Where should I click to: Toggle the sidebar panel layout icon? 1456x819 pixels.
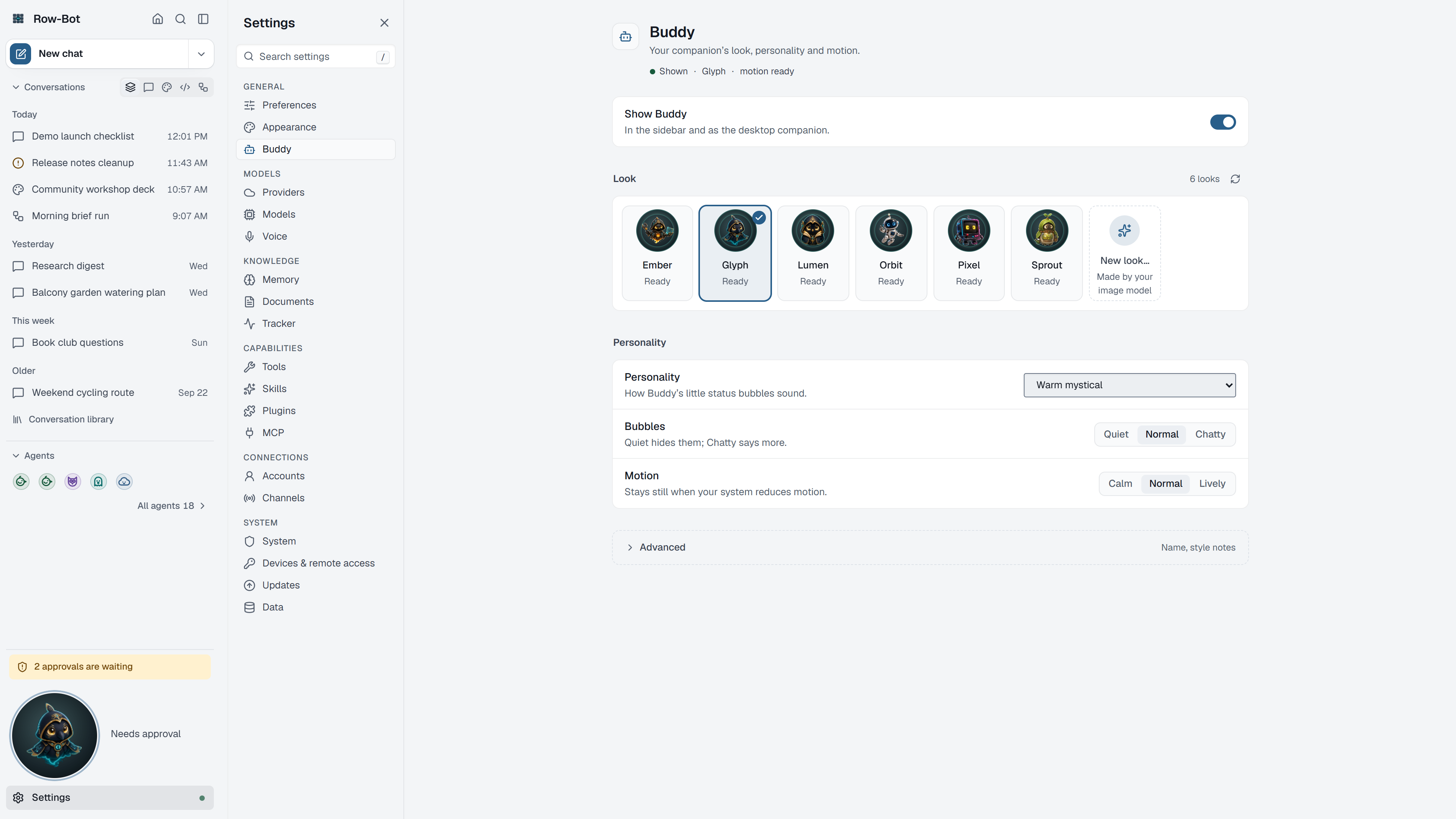pos(204,19)
